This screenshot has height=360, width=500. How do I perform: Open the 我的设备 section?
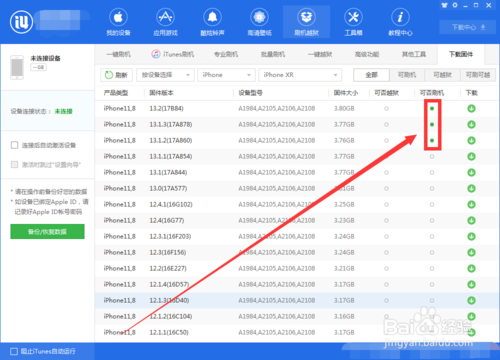coord(118,22)
